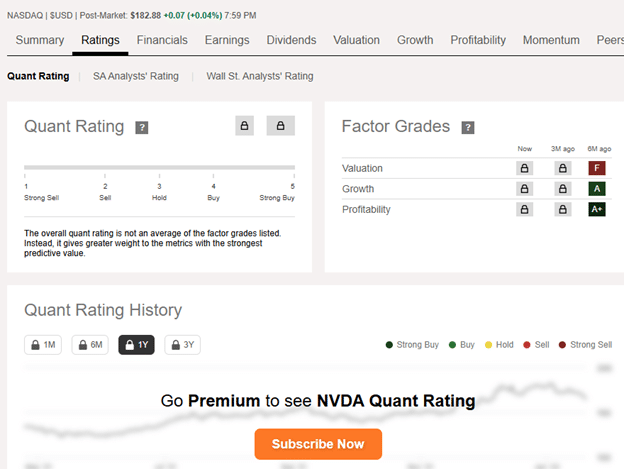Select the 1M history range button
This screenshot has height=469, width=624.
click(x=43, y=345)
